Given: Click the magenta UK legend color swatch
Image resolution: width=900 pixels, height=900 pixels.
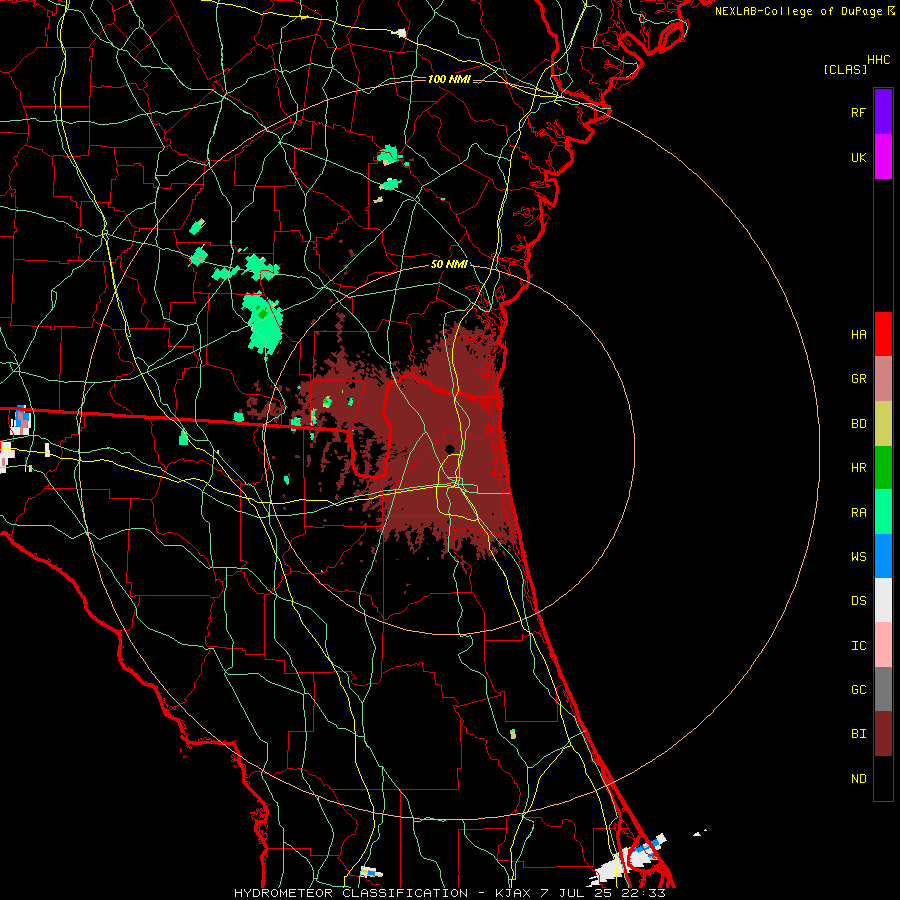Looking at the screenshot, I should tap(883, 157).
